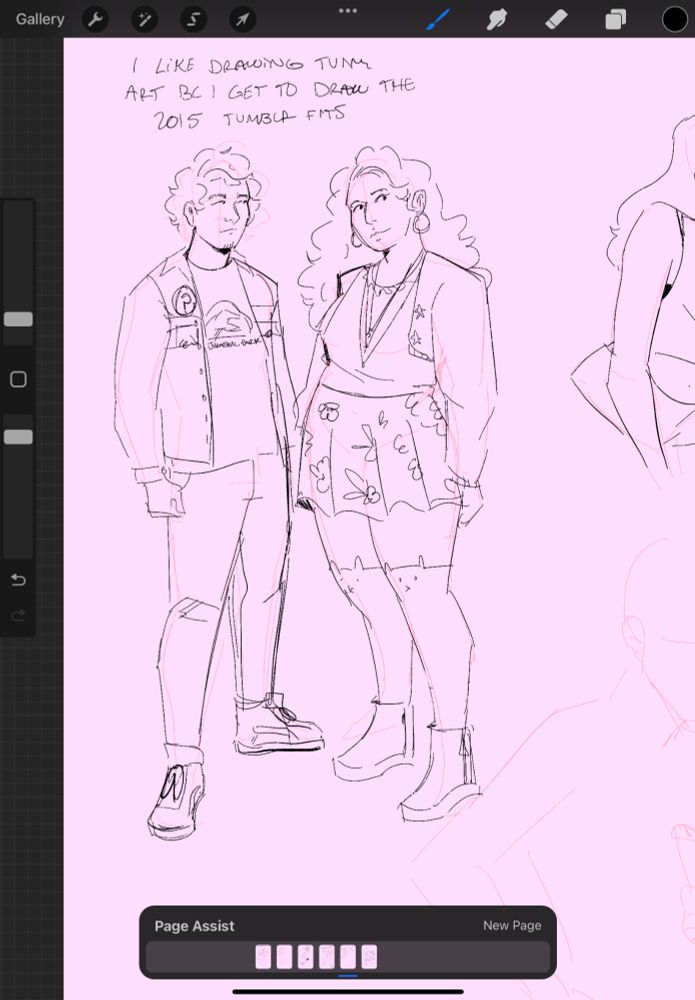The height and width of the screenshot is (1000, 695).
Task: Redo via the sidebar redo arrow
Action: (18, 615)
